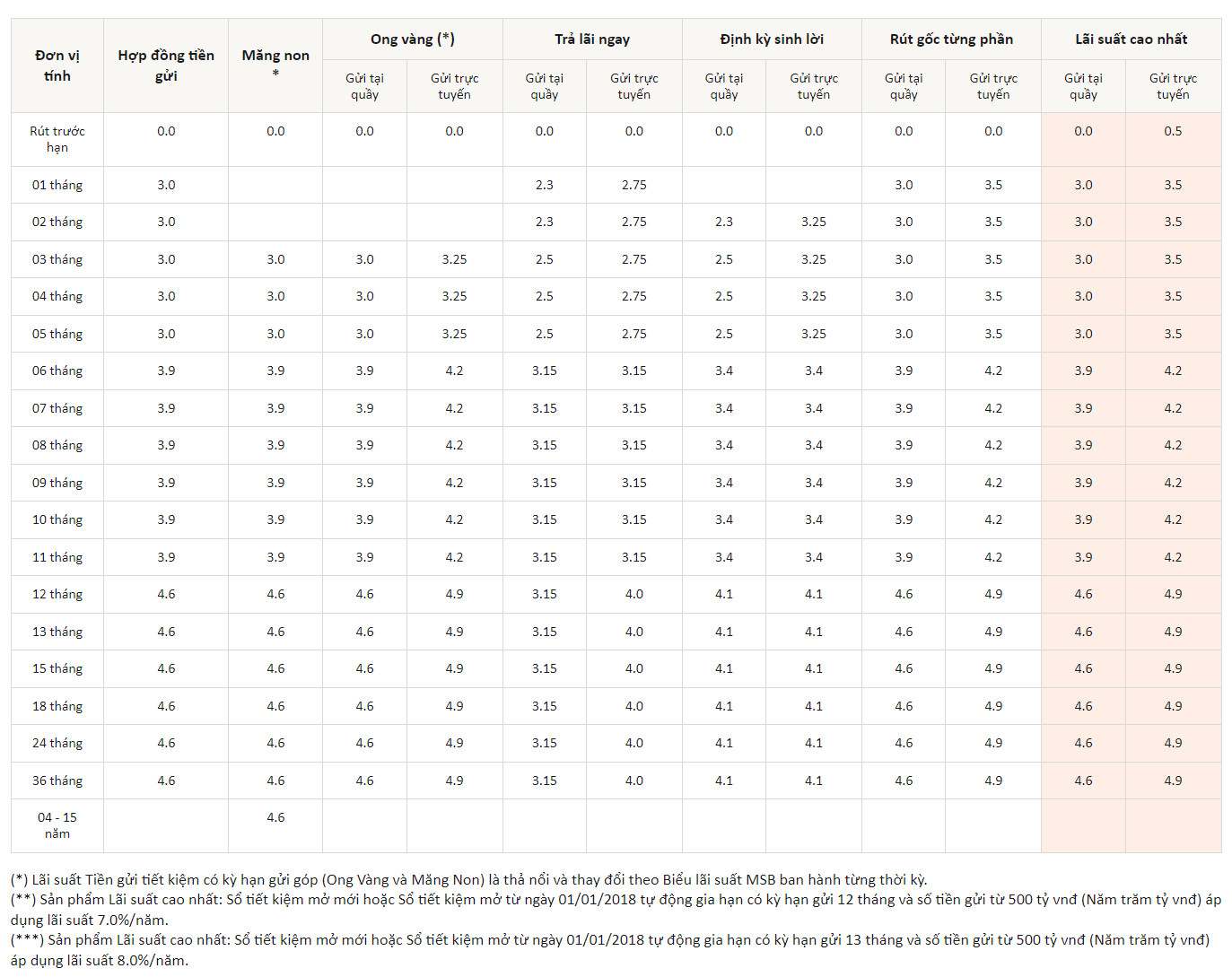Screen dimensions: 1232x977
Task: Select the "04 - 15 năm" row label
Action: click(57, 825)
